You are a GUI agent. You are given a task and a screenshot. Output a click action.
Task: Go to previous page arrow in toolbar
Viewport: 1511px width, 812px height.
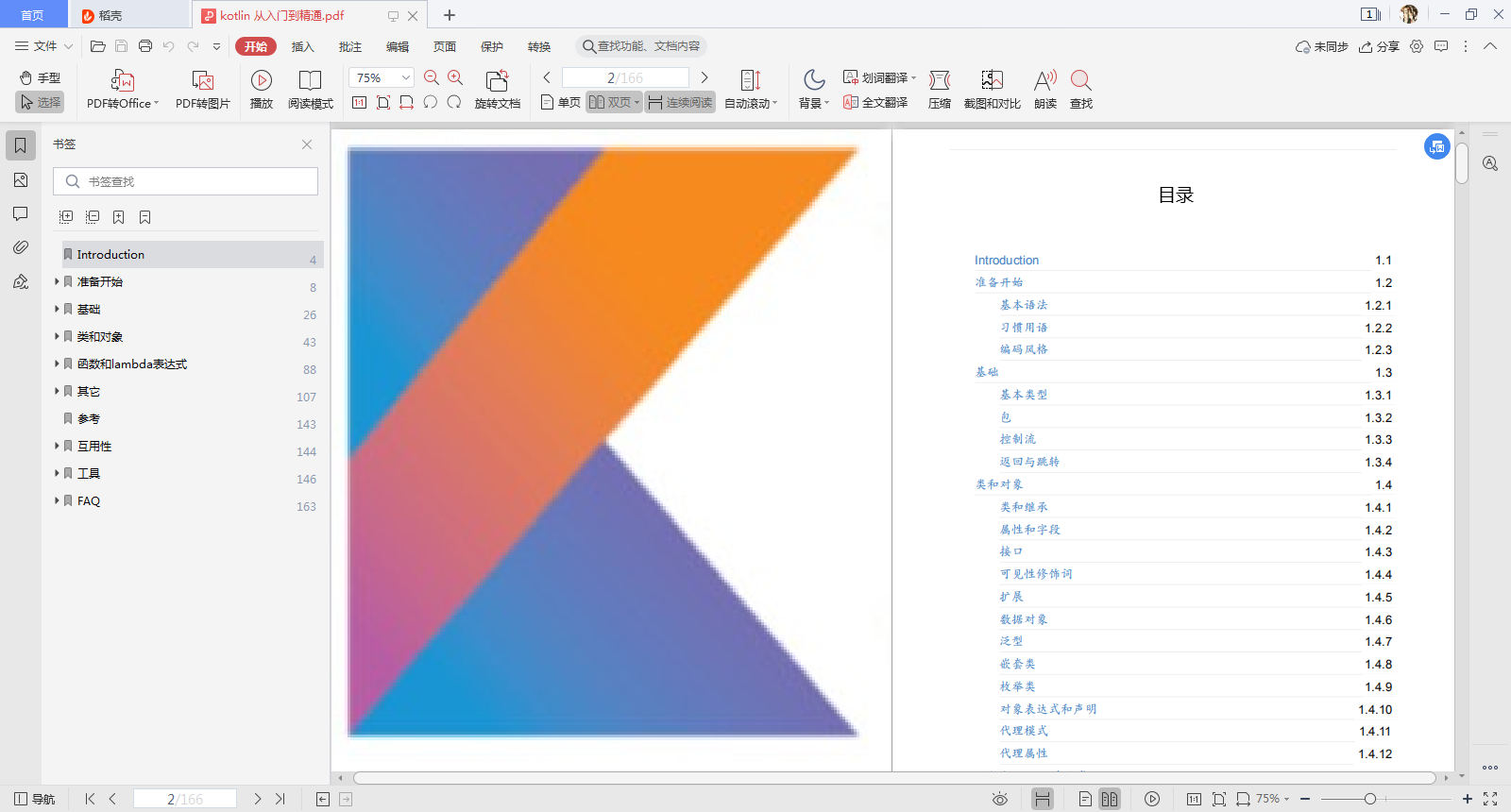[547, 77]
